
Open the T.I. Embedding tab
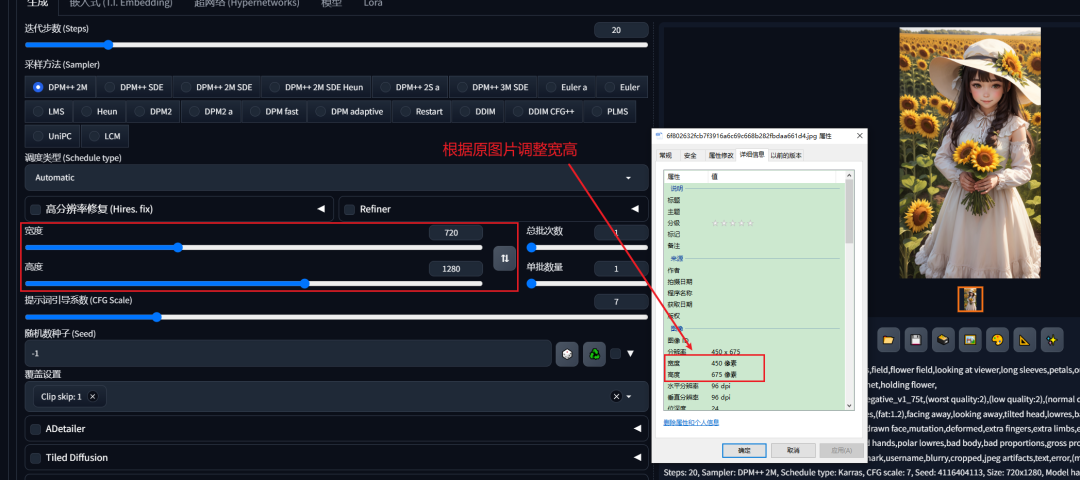[x=121, y=4]
